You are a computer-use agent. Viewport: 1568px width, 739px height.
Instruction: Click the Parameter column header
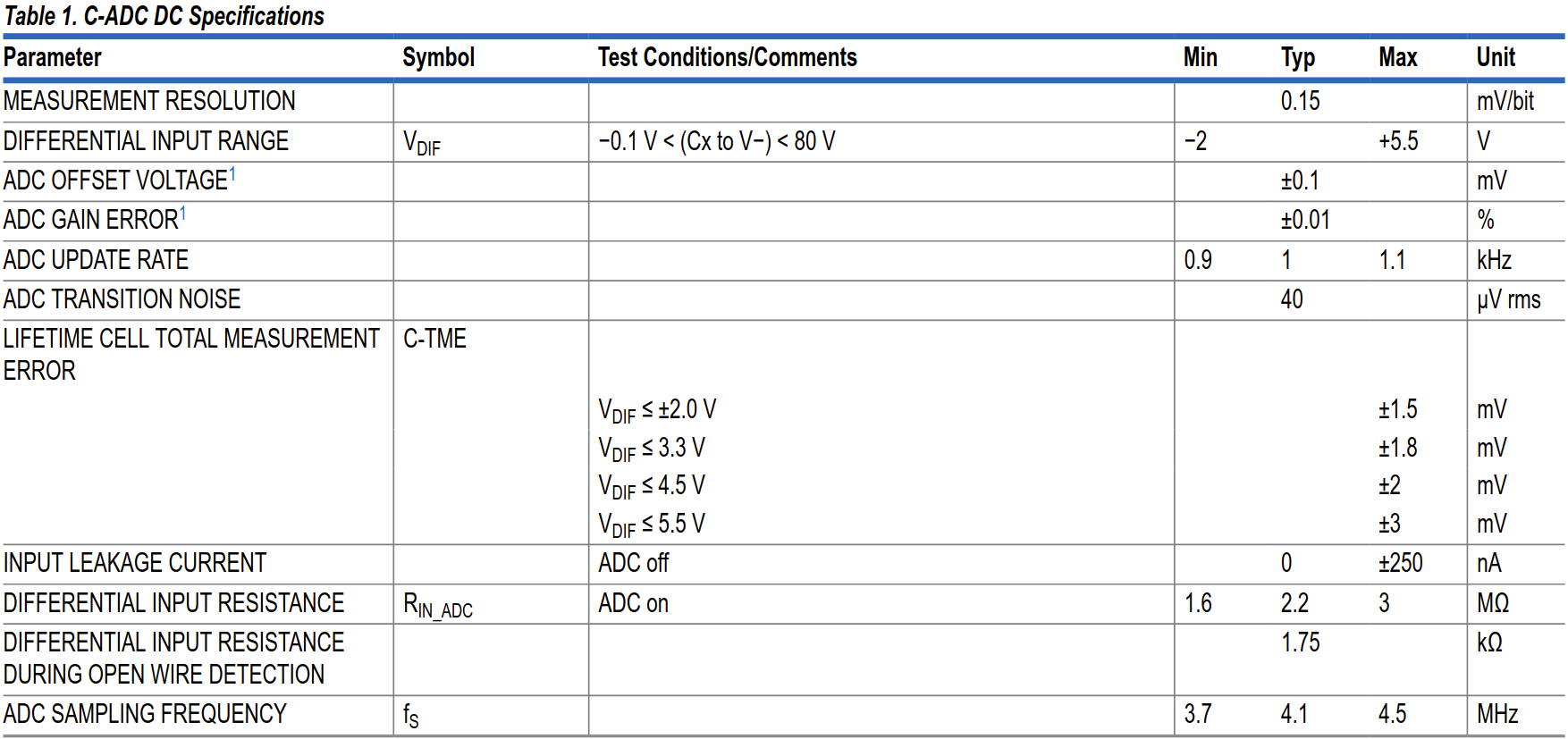(x=53, y=57)
